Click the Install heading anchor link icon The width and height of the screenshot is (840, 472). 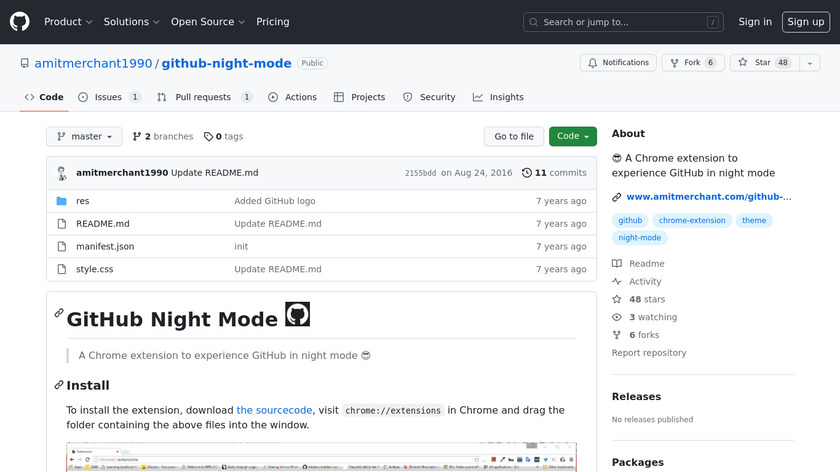(59, 385)
